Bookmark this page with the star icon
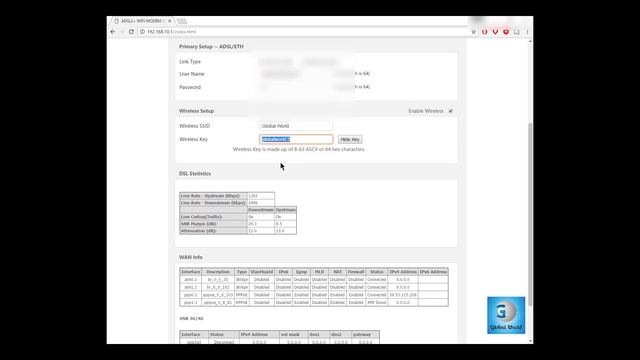The image size is (640, 360). pos(473,31)
